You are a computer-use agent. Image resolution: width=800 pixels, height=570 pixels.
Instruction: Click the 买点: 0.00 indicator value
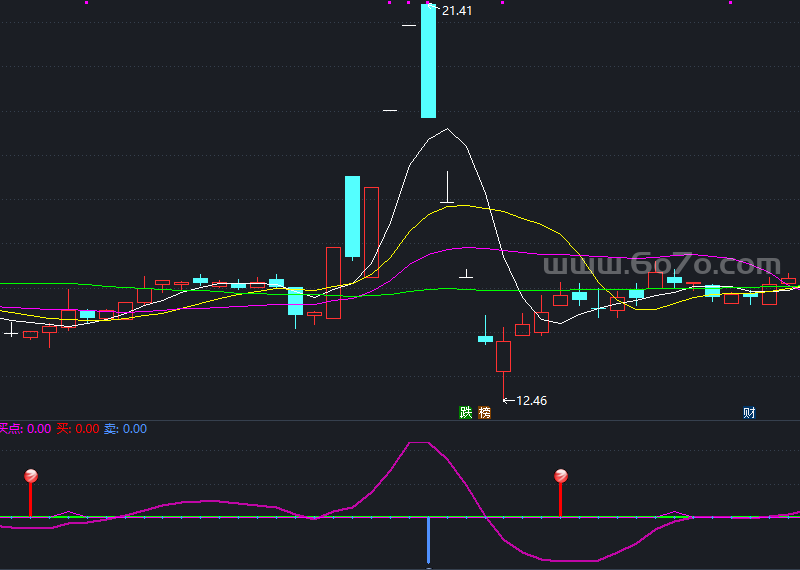(x=25, y=429)
